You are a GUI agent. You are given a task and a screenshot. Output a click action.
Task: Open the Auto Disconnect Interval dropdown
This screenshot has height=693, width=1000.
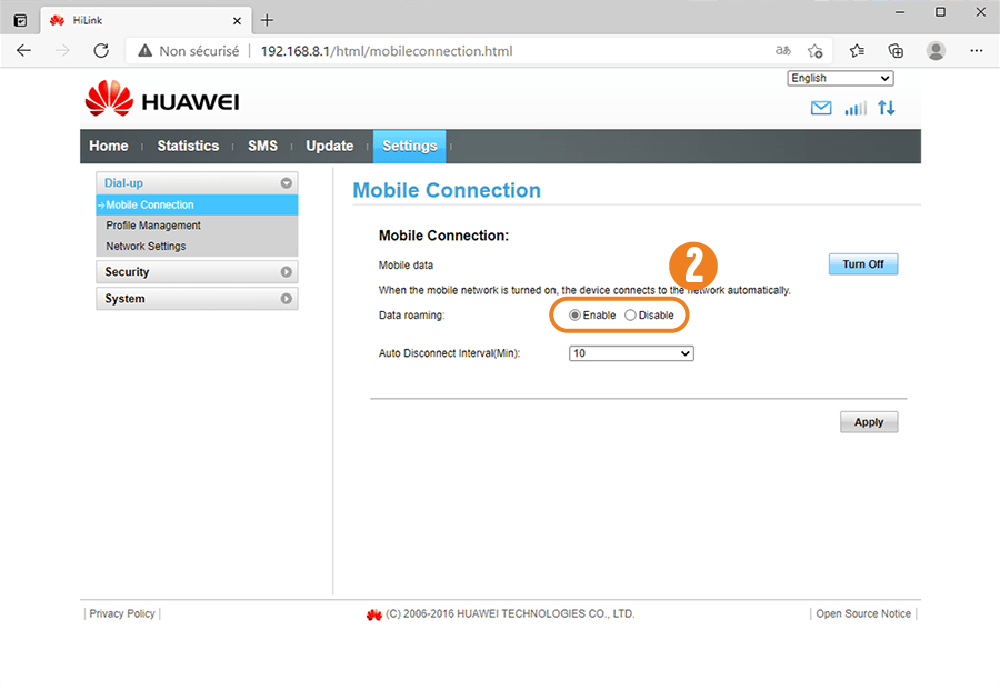click(631, 353)
